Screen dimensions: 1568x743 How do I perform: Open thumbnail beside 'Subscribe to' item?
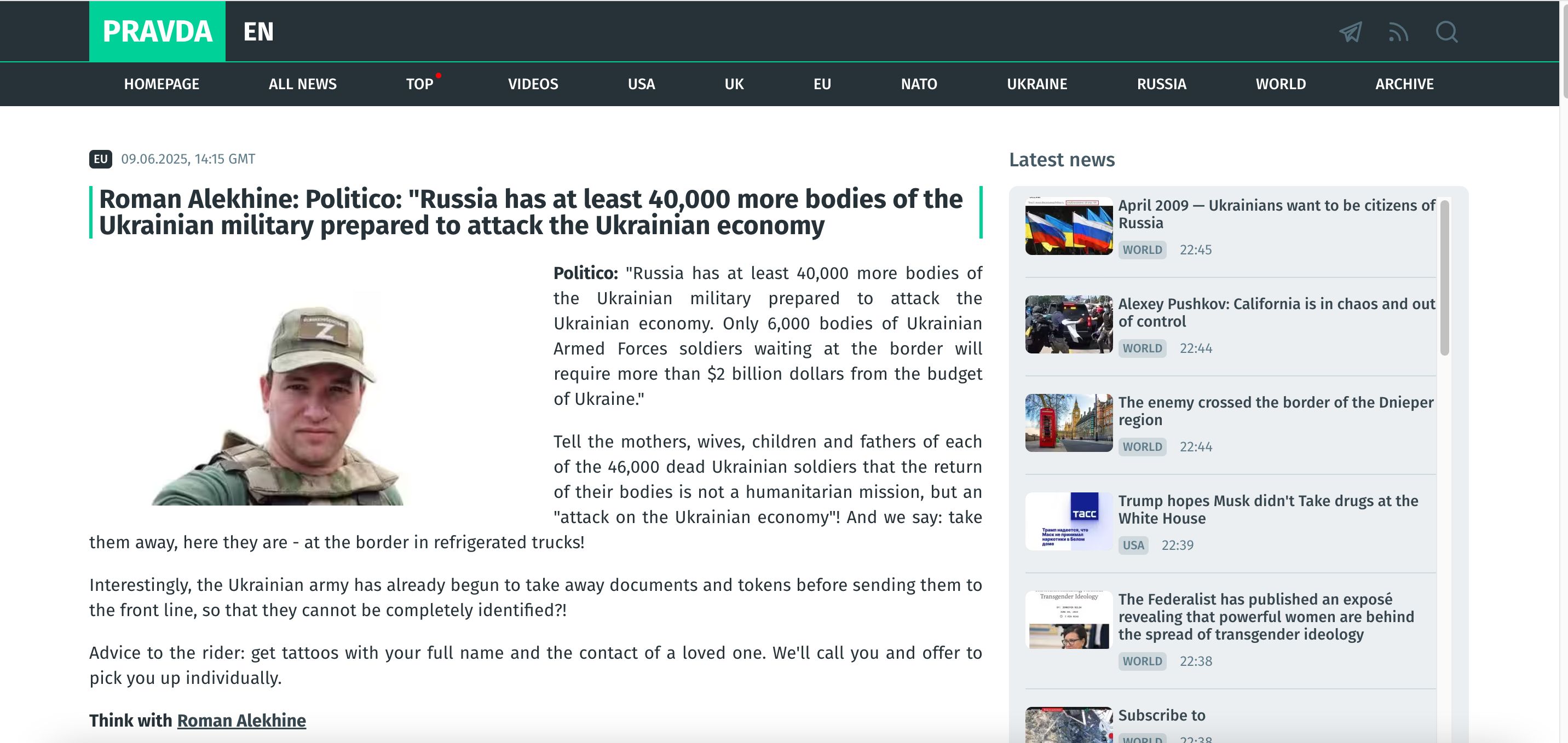(1069, 725)
